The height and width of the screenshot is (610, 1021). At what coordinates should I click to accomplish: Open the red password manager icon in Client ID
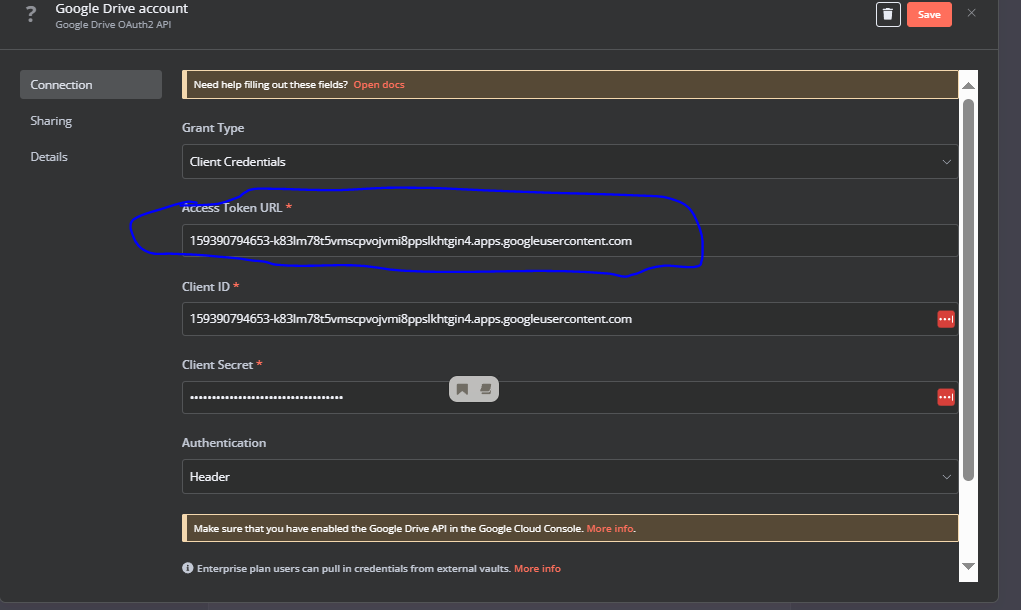pyautogui.click(x=945, y=319)
